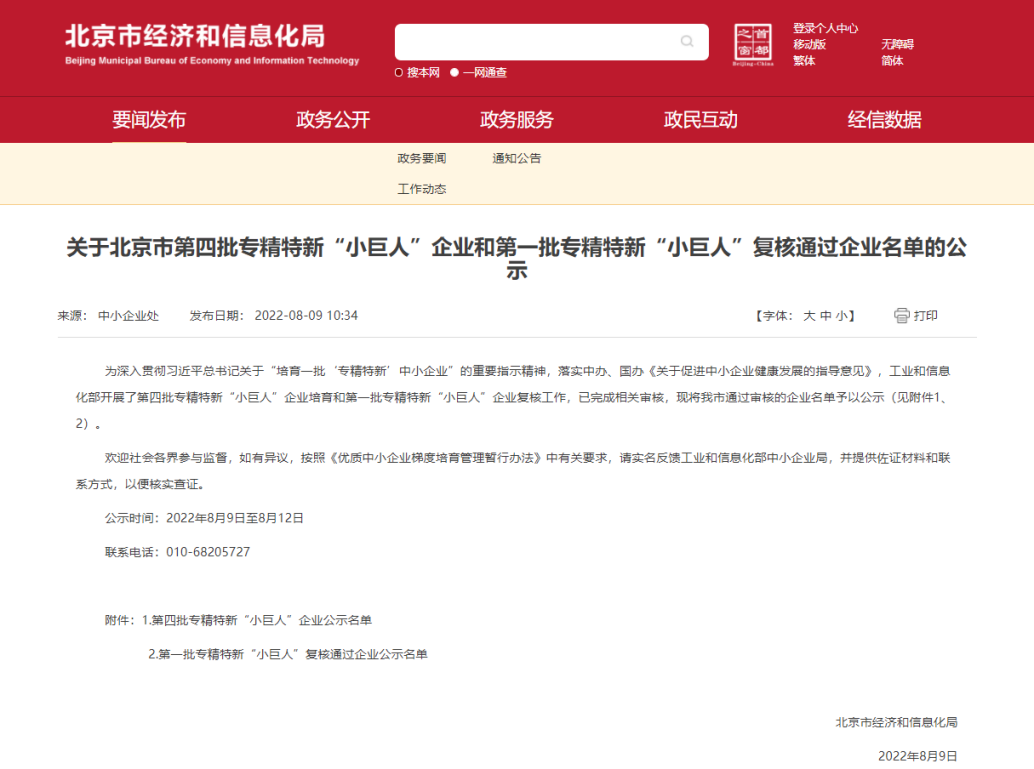
Task: Open the 要闻发布 navigation menu
Action: click(149, 120)
